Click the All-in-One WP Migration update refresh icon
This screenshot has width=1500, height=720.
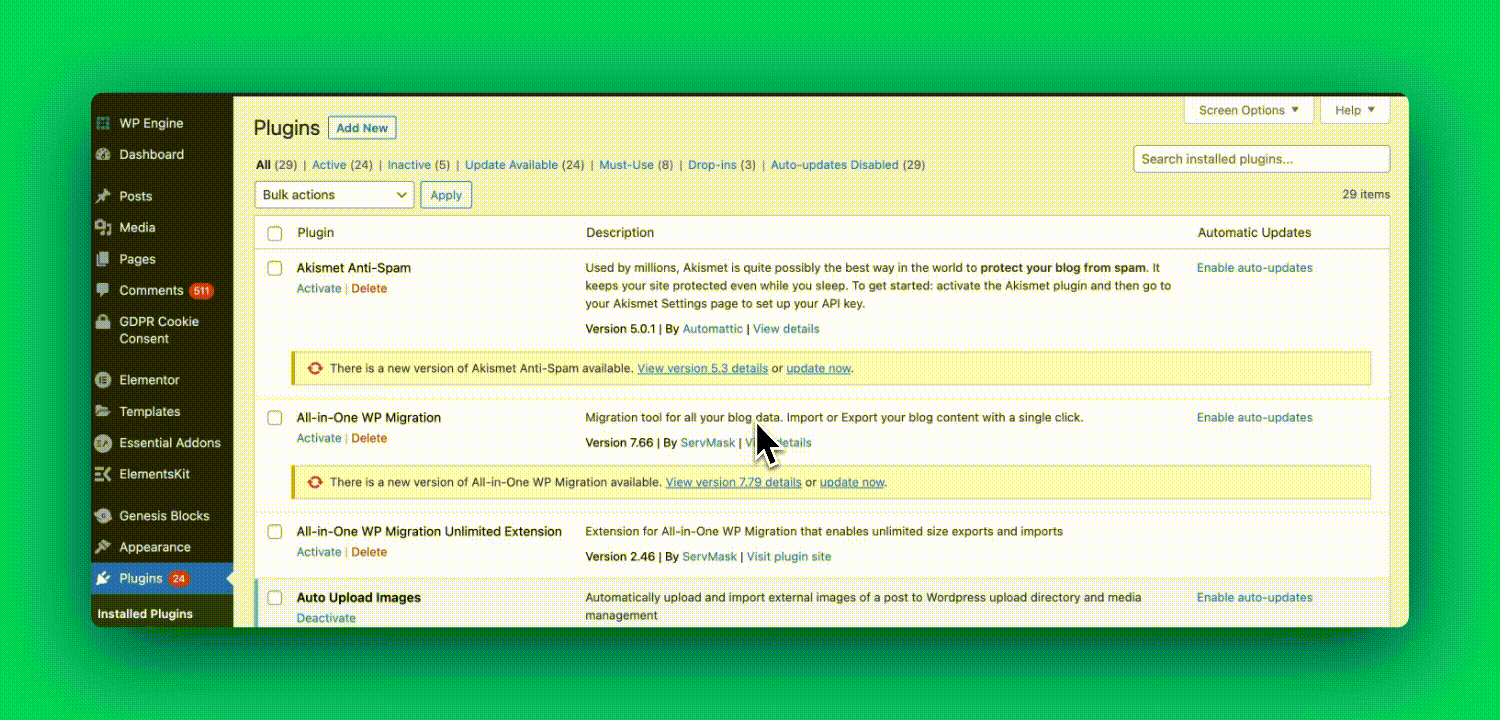click(x=315, y=482)
